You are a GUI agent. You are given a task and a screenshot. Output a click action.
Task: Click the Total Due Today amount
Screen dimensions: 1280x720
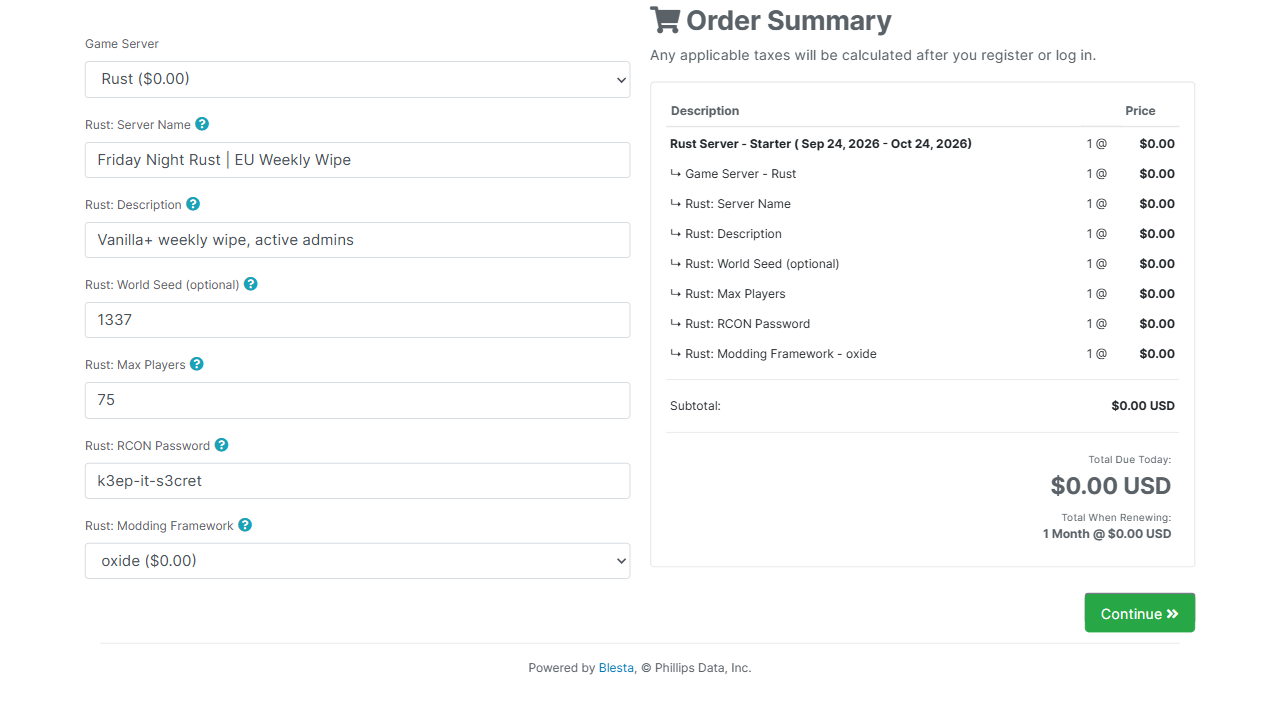pos(1110,486)
